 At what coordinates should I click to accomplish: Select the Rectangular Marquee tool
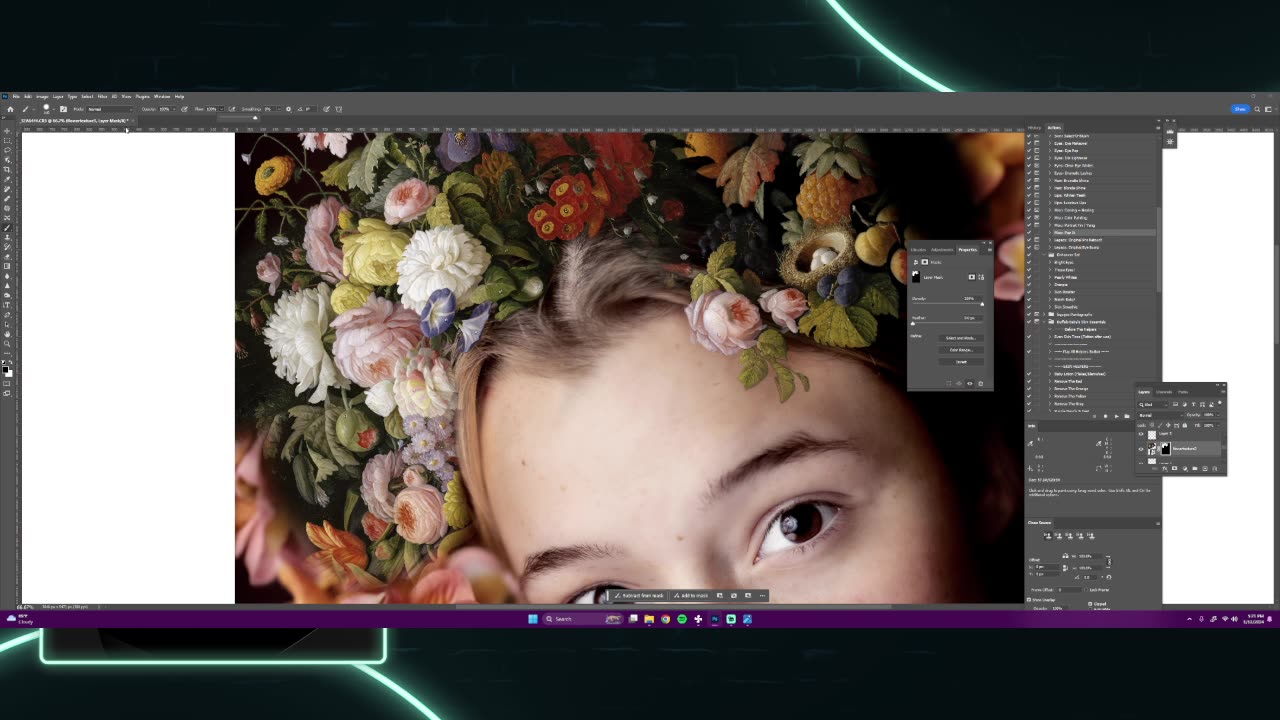click(7, 141)
